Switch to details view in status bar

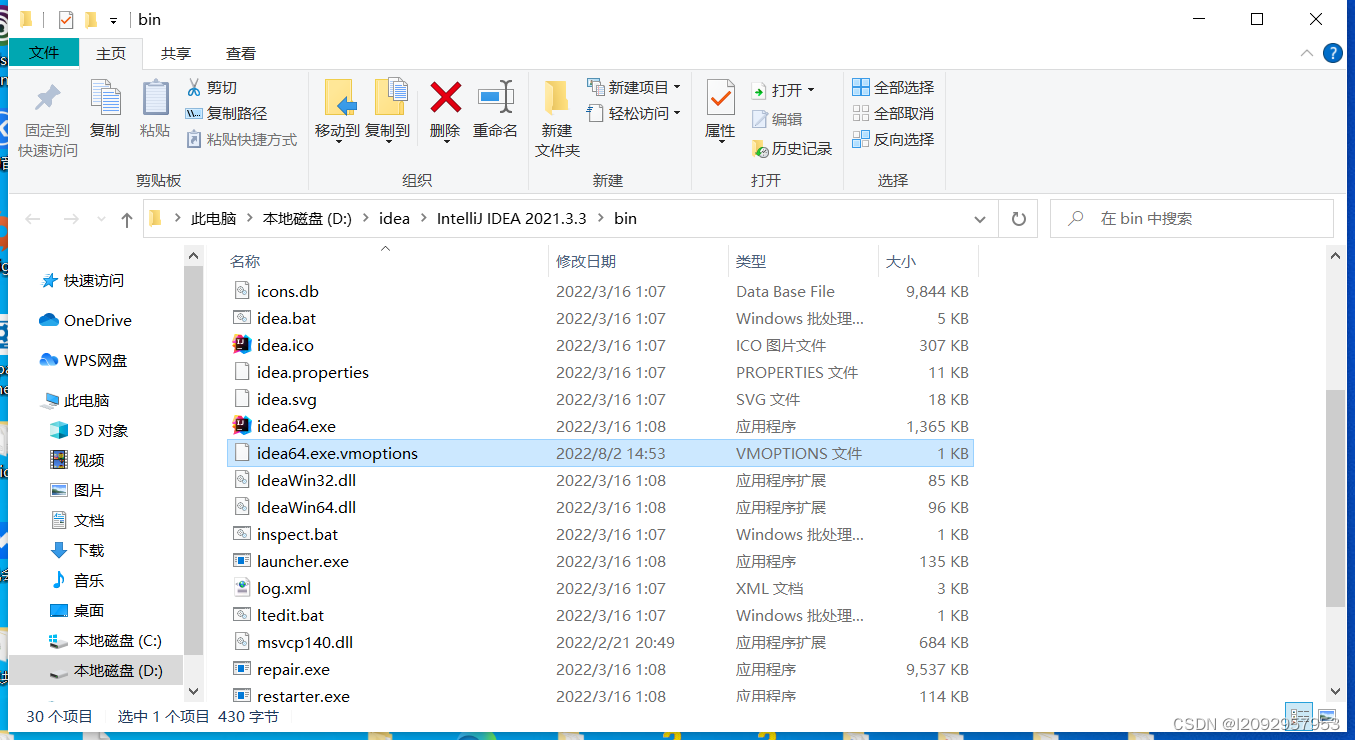(1298, 717)
